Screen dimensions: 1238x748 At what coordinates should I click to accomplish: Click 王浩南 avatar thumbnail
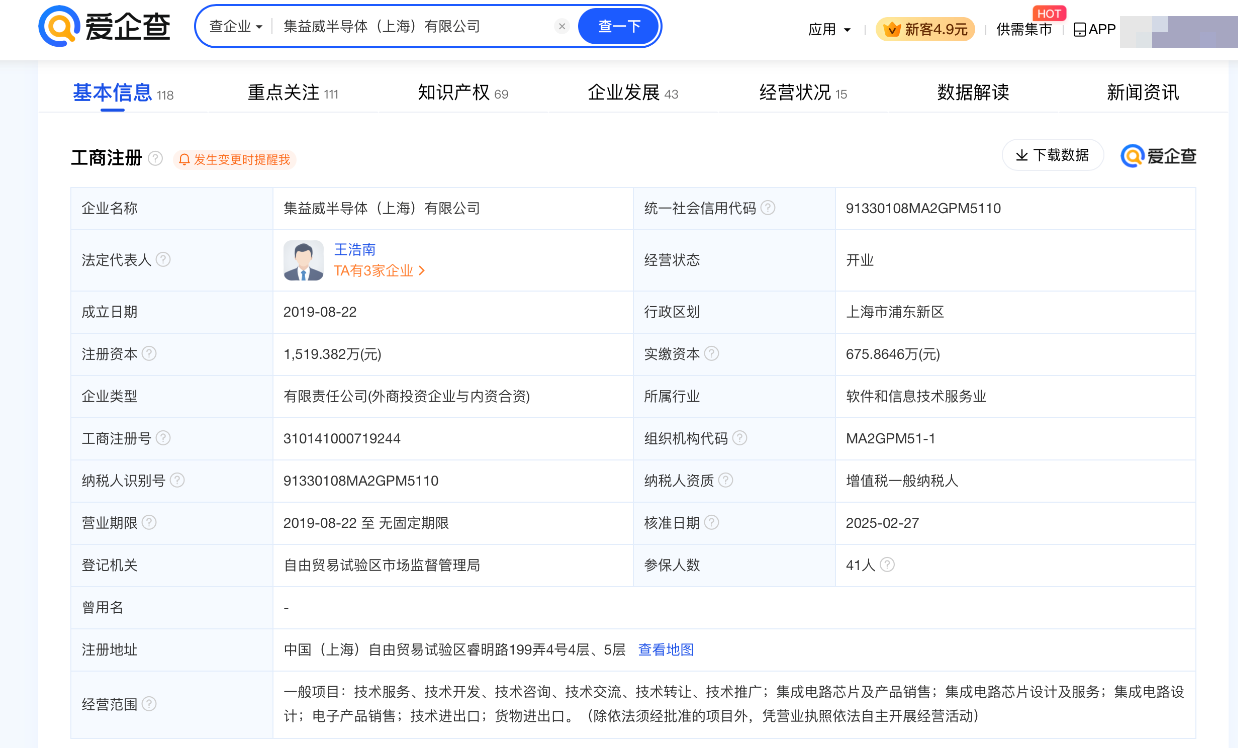point(303,260)
